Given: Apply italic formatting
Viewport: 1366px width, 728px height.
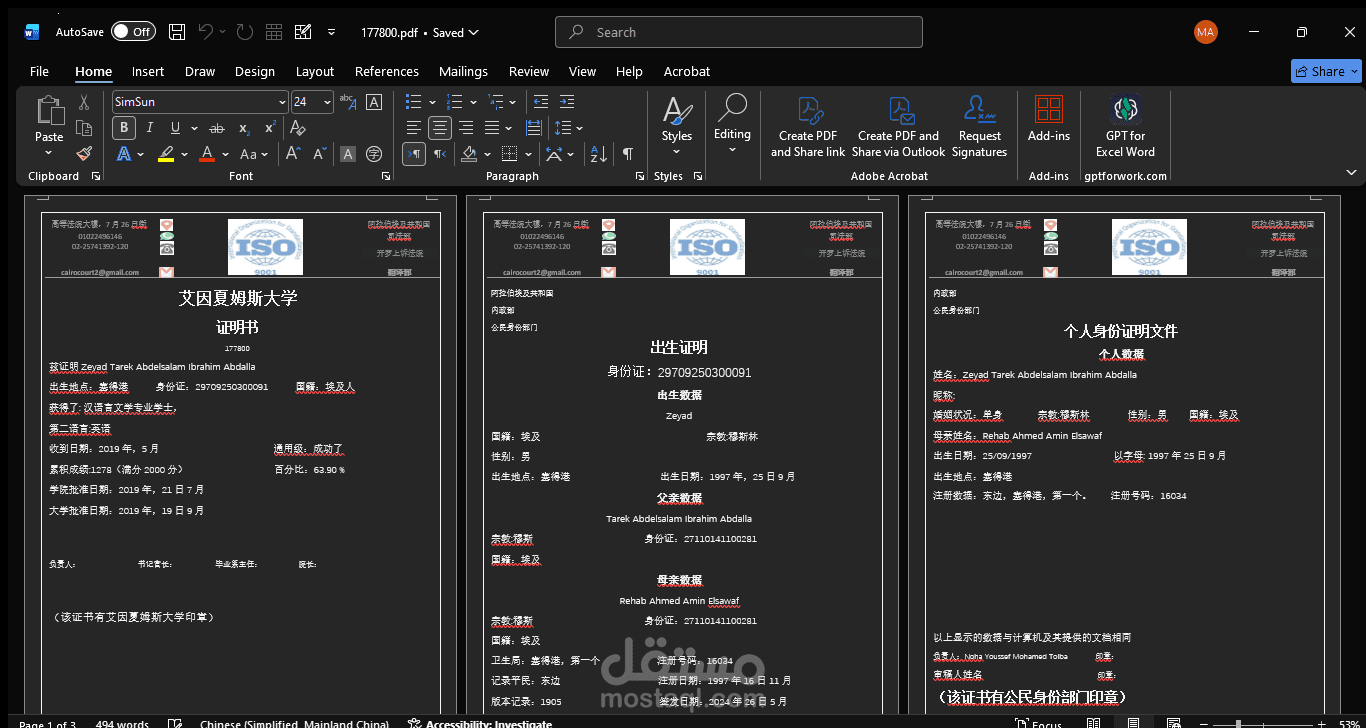Looking at the screenshot, I should click(x=150, y=128).
